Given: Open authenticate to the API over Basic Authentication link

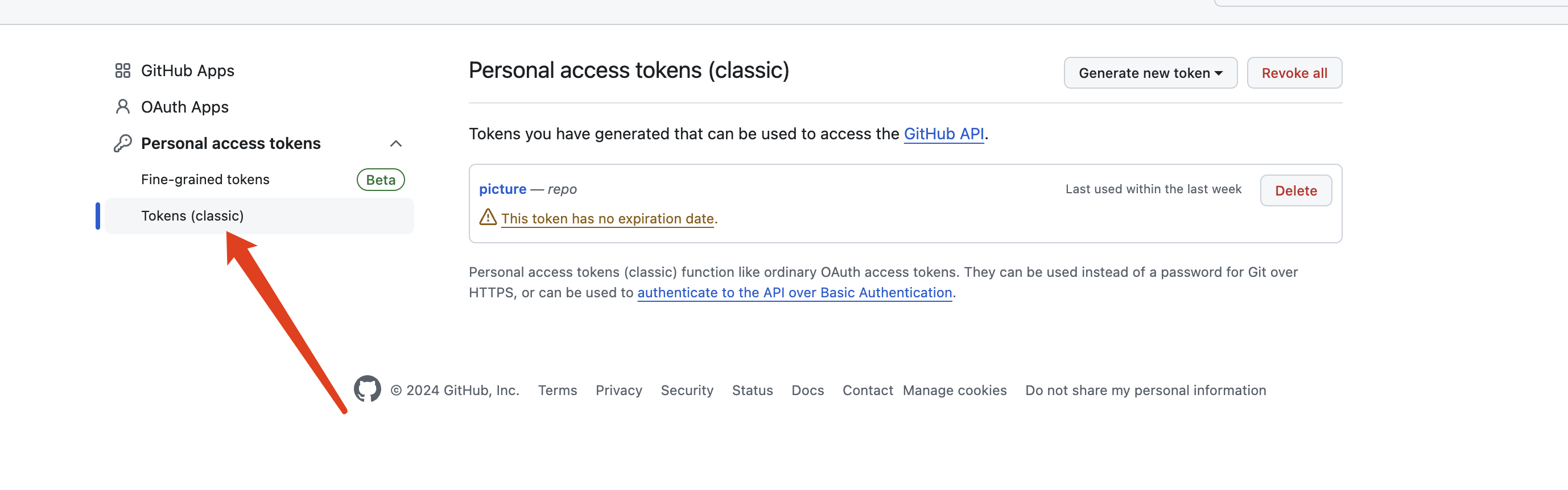Looking at the screenshot, I should [x=794, y=293].
